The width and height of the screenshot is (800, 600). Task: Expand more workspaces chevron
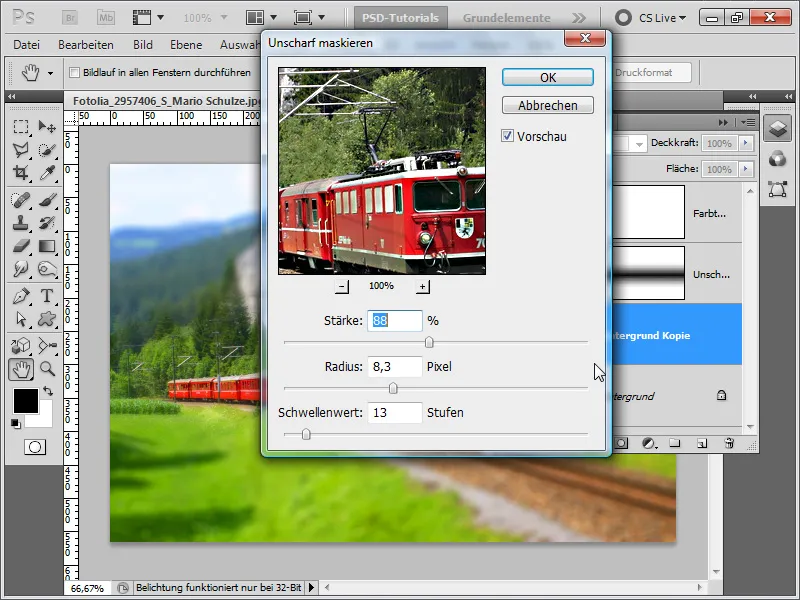(x=579, y=18)
